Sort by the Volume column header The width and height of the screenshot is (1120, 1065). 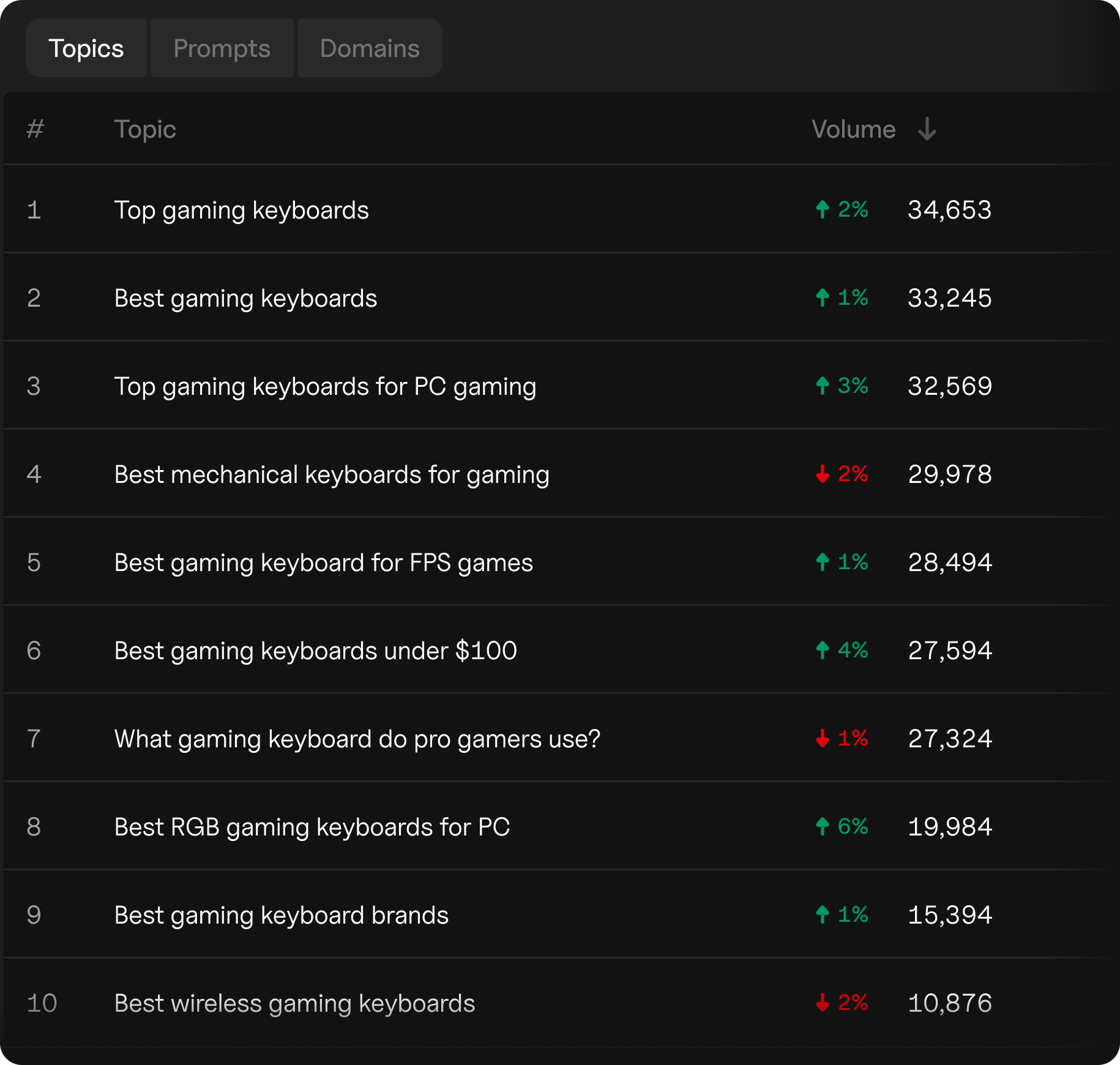pyautogui.click(x=853, y=129)
